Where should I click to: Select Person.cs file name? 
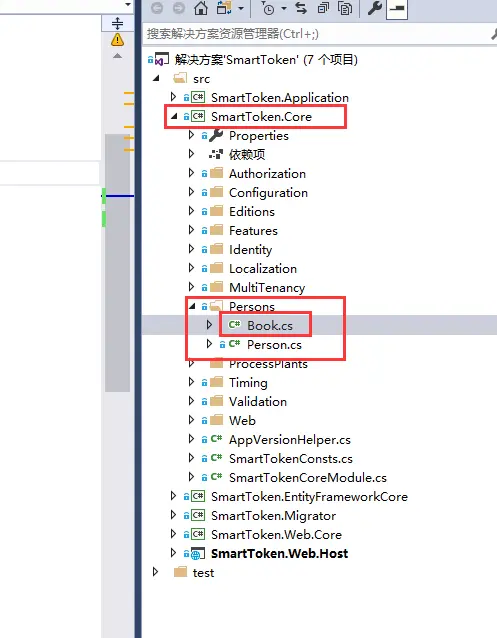274,345
